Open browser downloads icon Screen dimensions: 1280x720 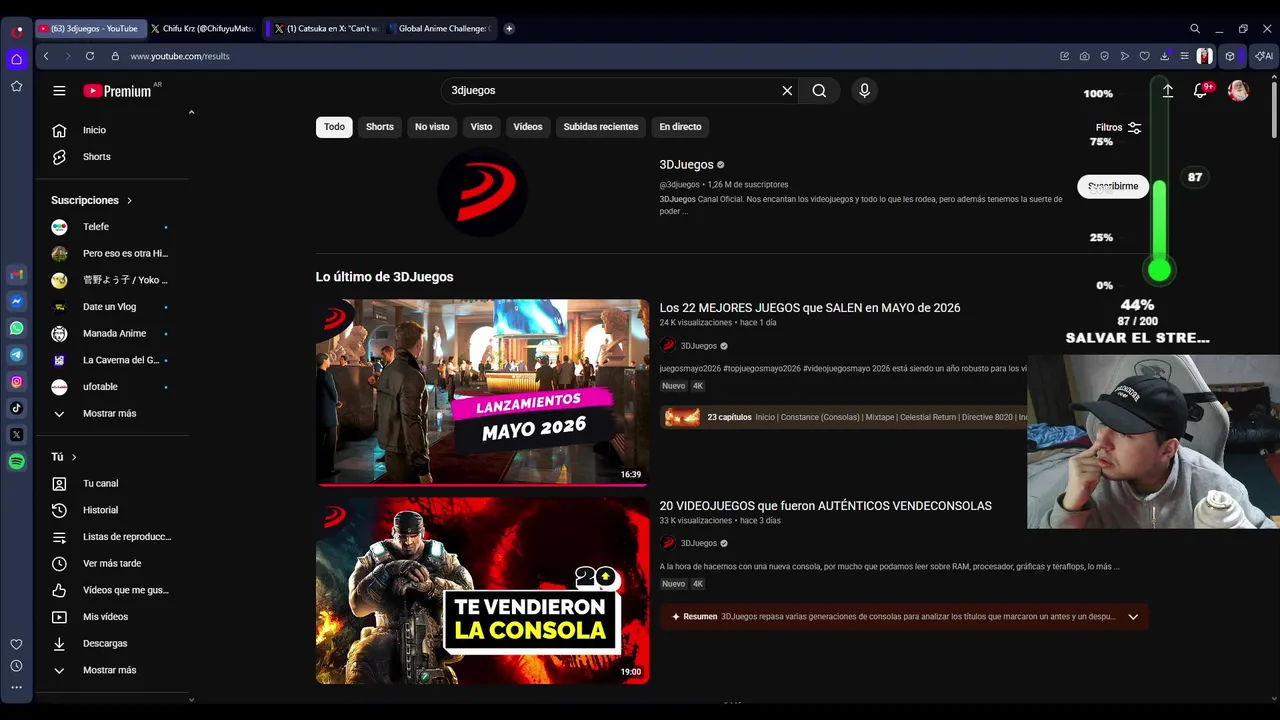click(x=1165, y=56)
